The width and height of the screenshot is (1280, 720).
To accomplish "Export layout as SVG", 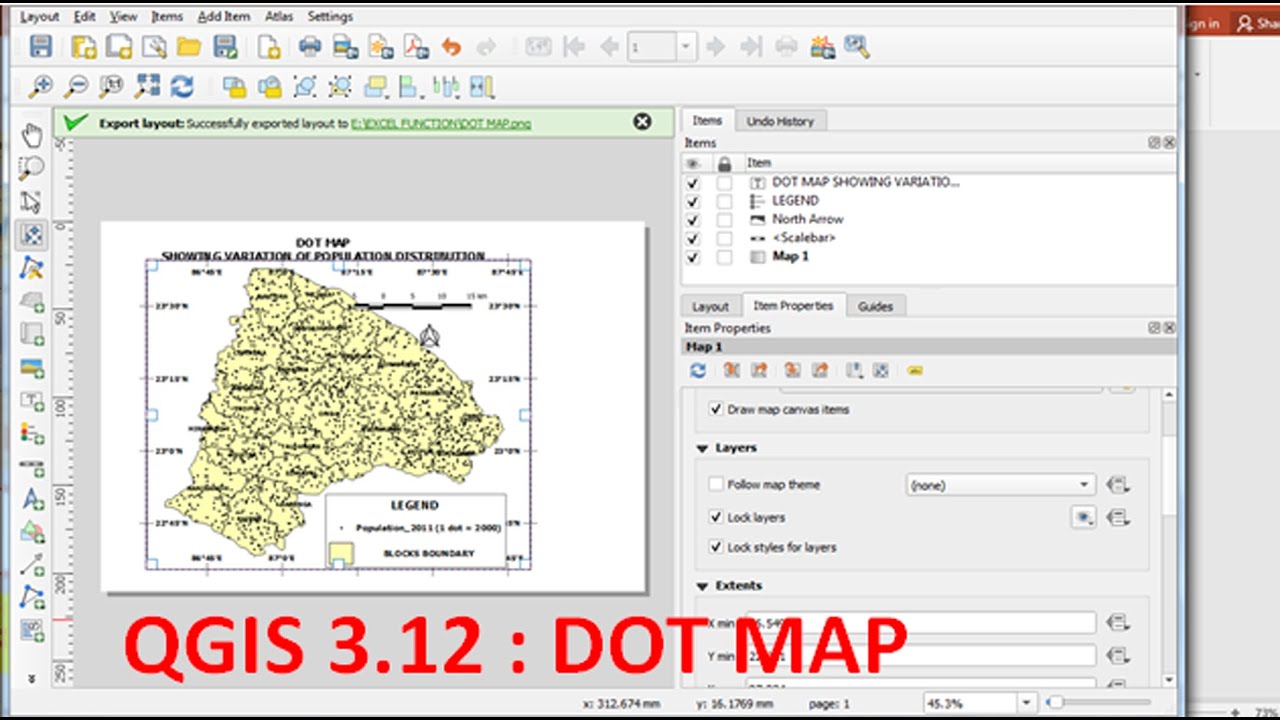I will (381, 47).
